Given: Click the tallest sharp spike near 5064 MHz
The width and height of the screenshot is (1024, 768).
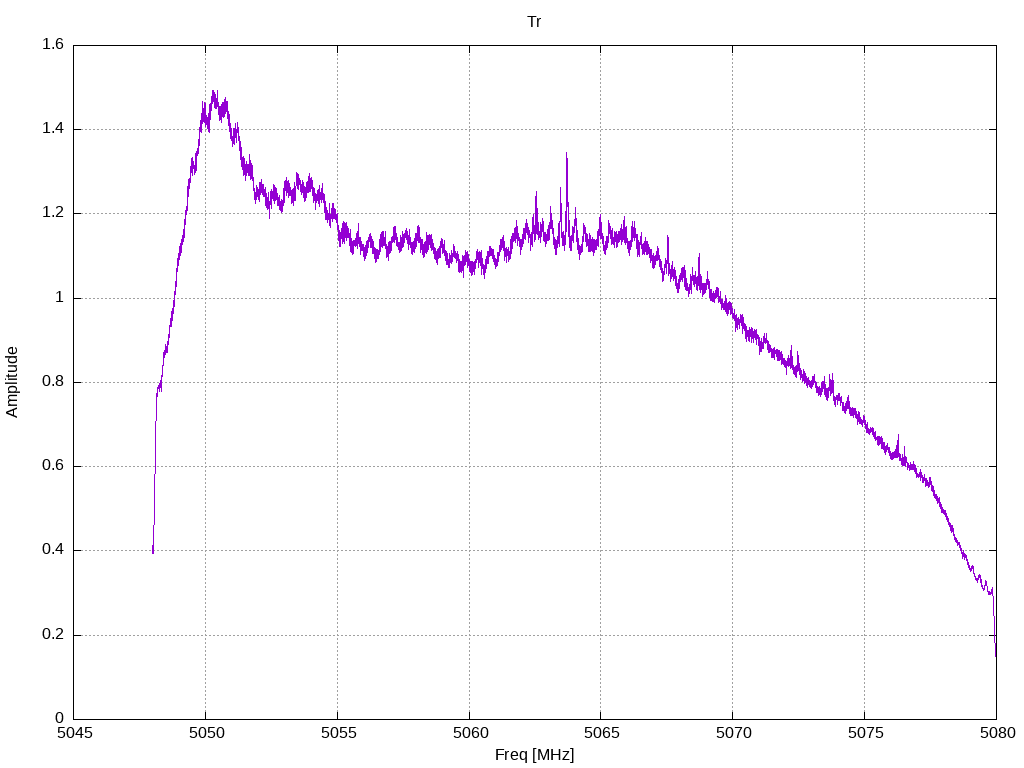Looking at the screenshot, I should pyautogui.click(x=566, y=154).
